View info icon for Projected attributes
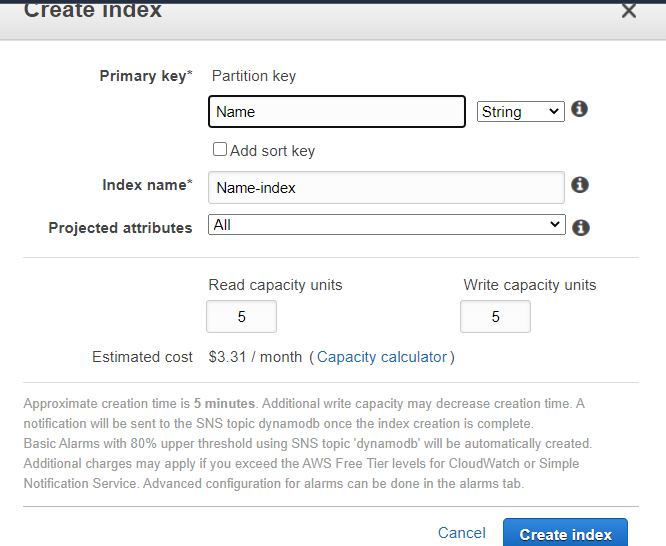Image resolution: width=666 pixels, height=546 pixels. click(580, 227)
